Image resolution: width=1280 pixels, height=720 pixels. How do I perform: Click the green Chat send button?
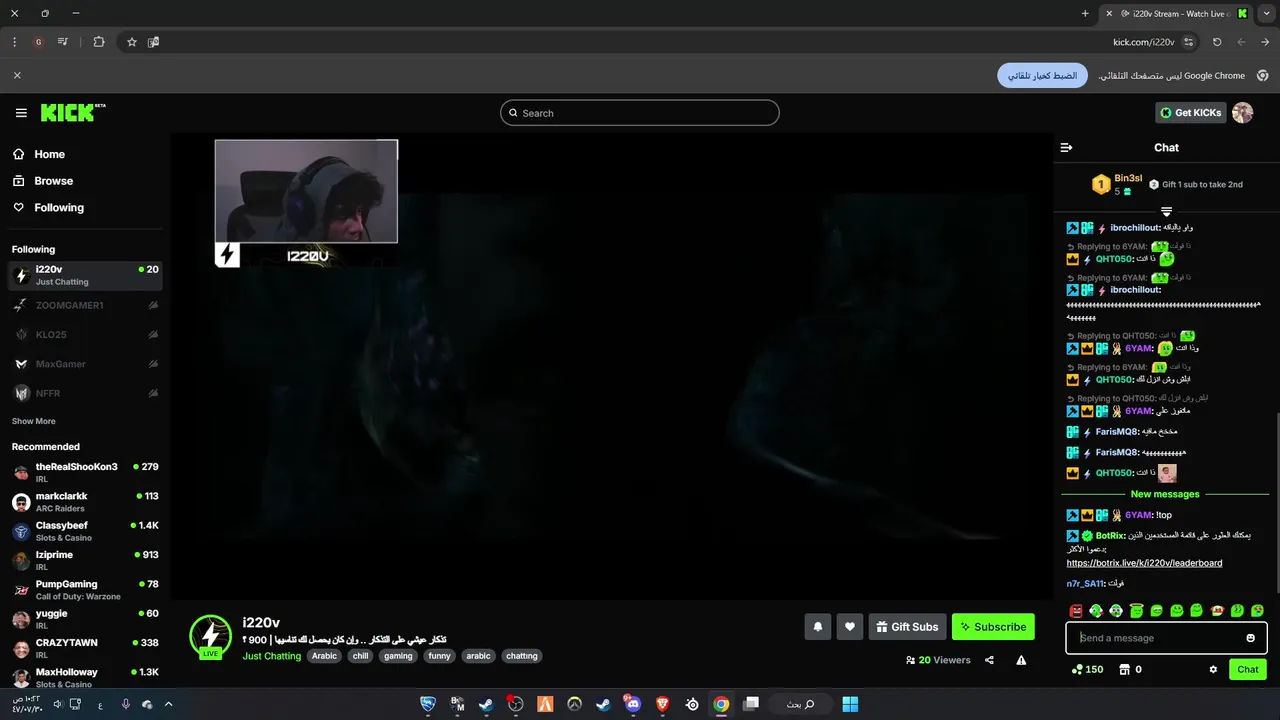[1248, 669]
